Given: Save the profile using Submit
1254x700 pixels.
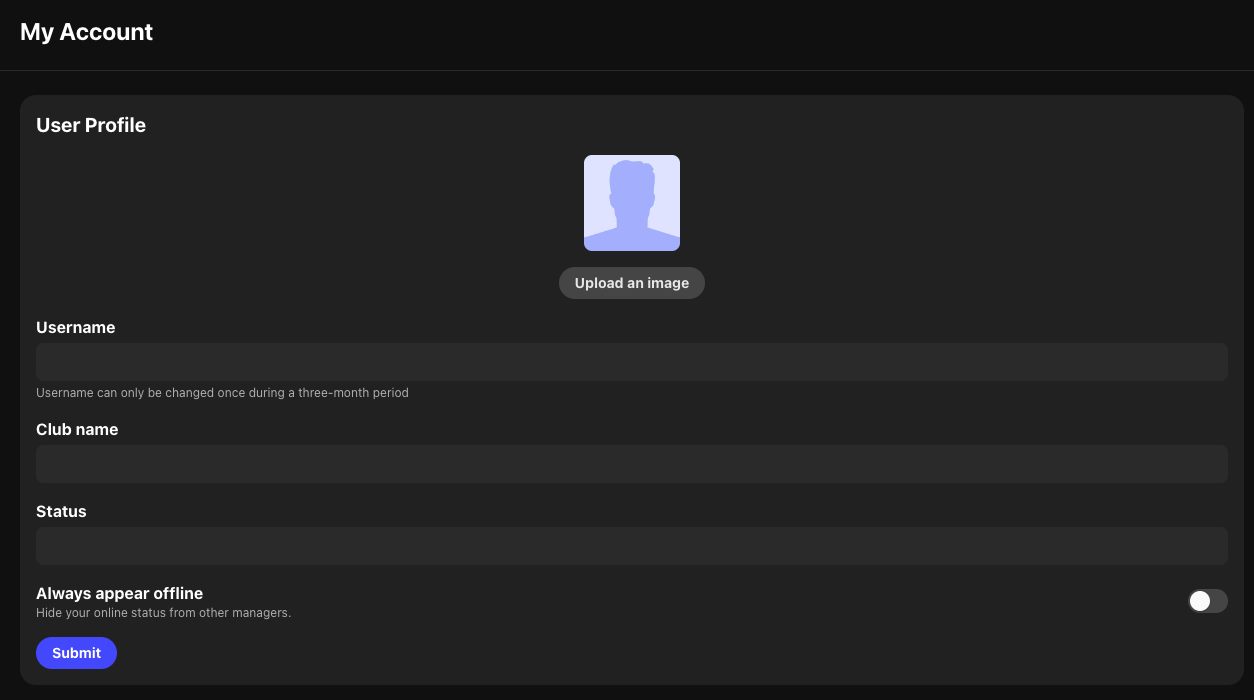Looking at the screenshot, I should [x=76, y=653].
